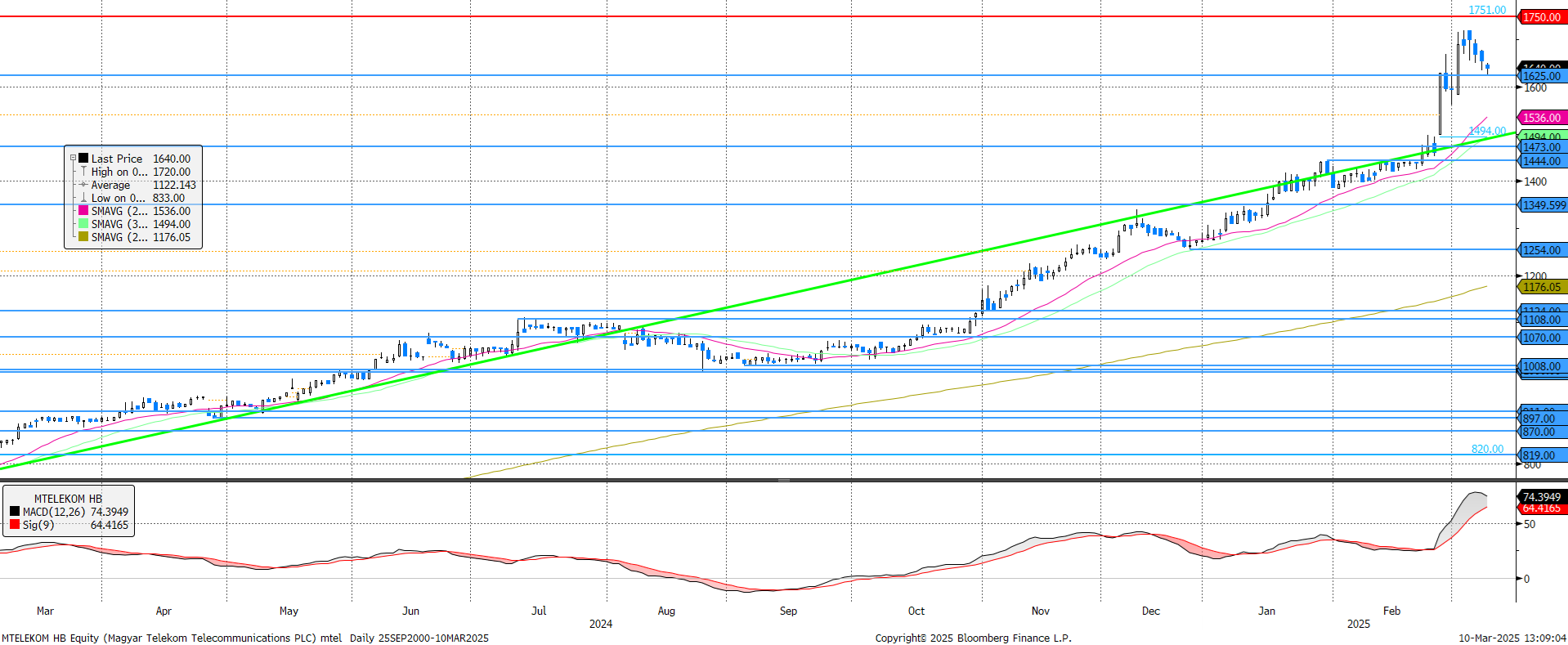Click the blue 1473.00 axis price tag
Screen dimensions: 1568x645
[1542, 147]
